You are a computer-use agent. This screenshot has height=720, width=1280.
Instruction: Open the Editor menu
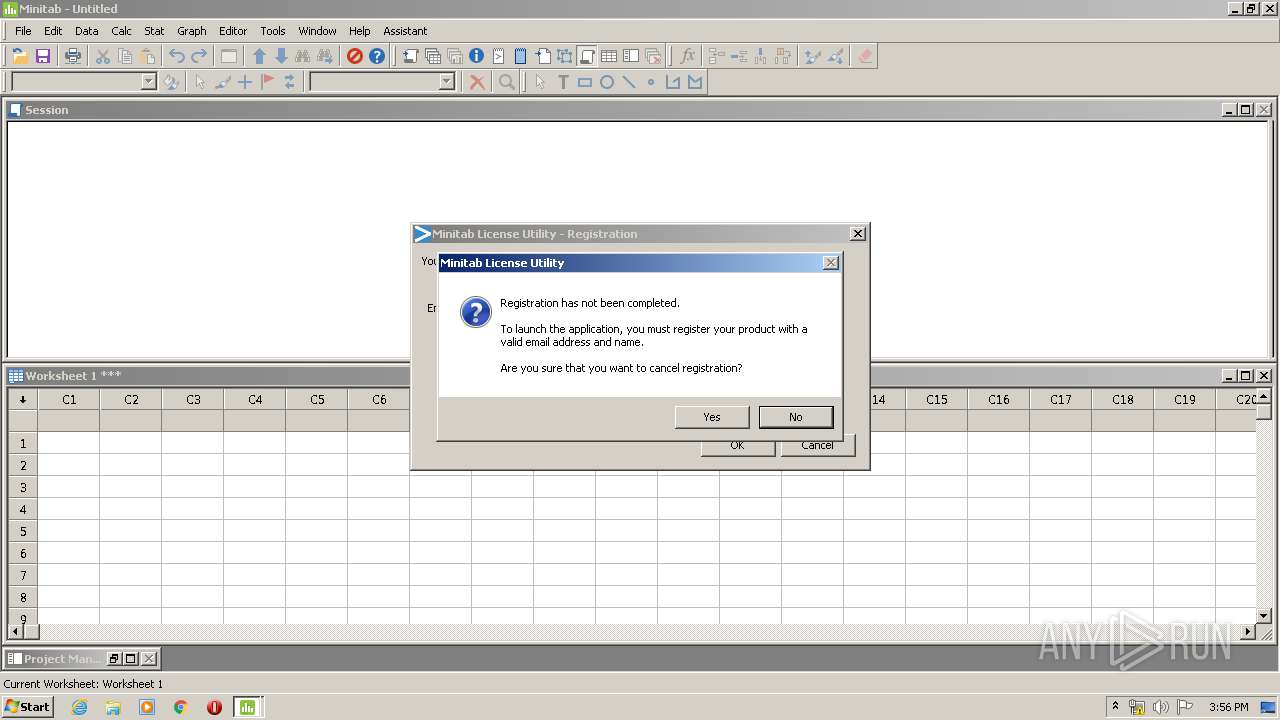[x=233, y=31]
